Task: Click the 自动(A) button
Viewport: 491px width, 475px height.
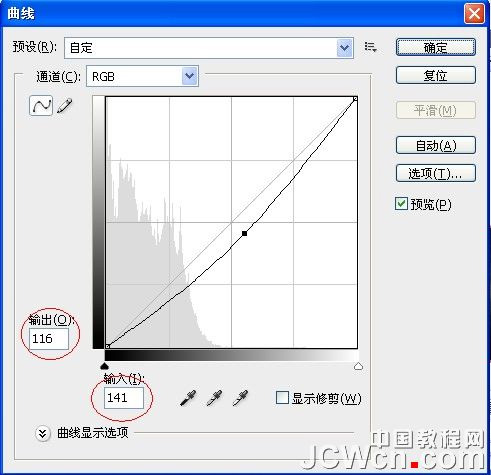Action: [436, 145]
